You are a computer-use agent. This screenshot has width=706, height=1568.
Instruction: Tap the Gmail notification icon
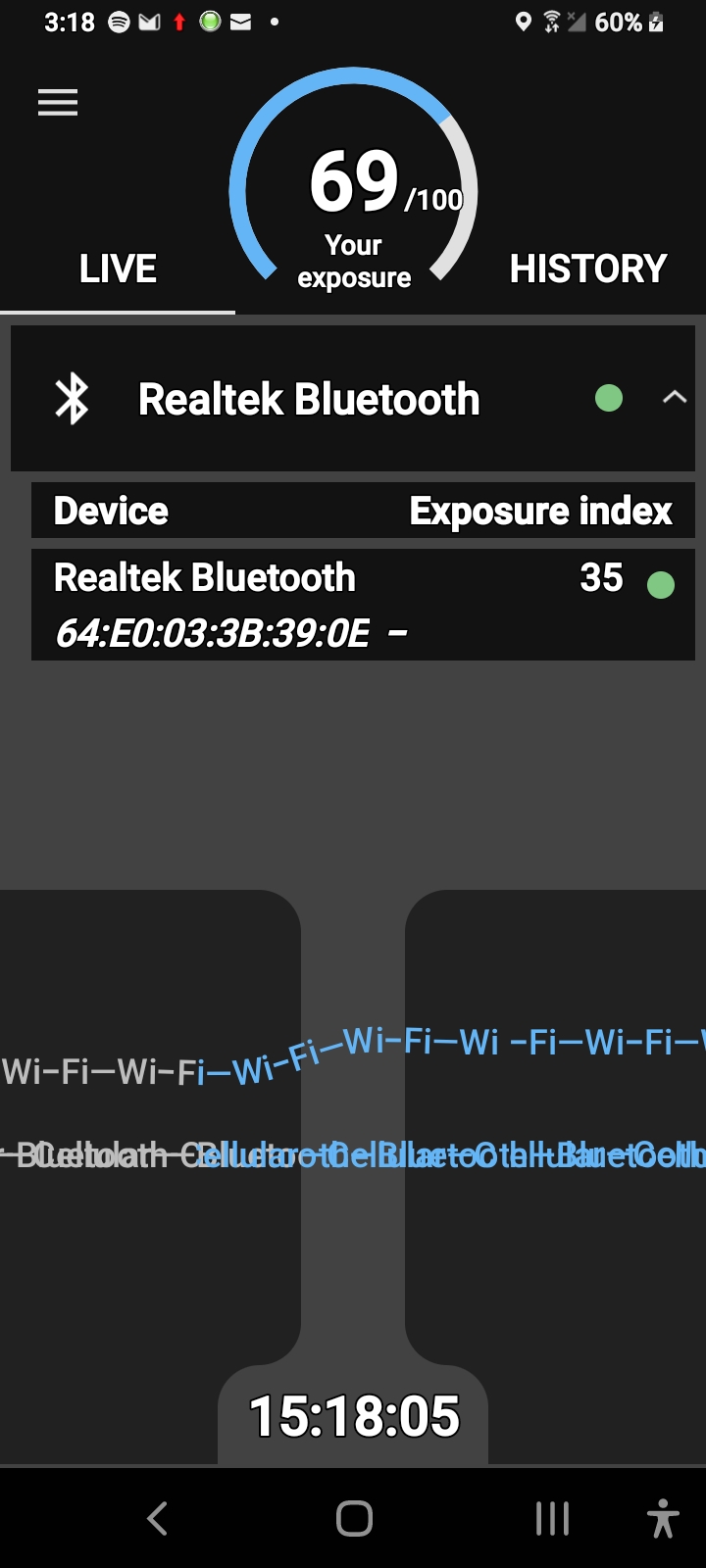[149, 22]
